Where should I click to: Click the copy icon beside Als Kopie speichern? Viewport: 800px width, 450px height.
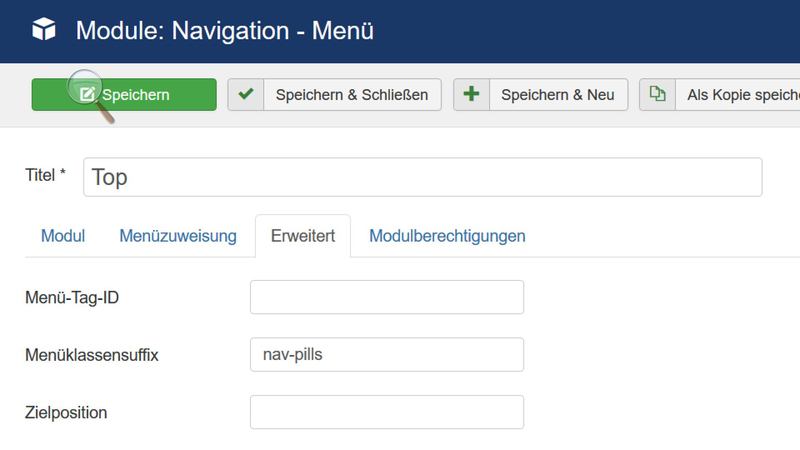[x=657, y=95]
